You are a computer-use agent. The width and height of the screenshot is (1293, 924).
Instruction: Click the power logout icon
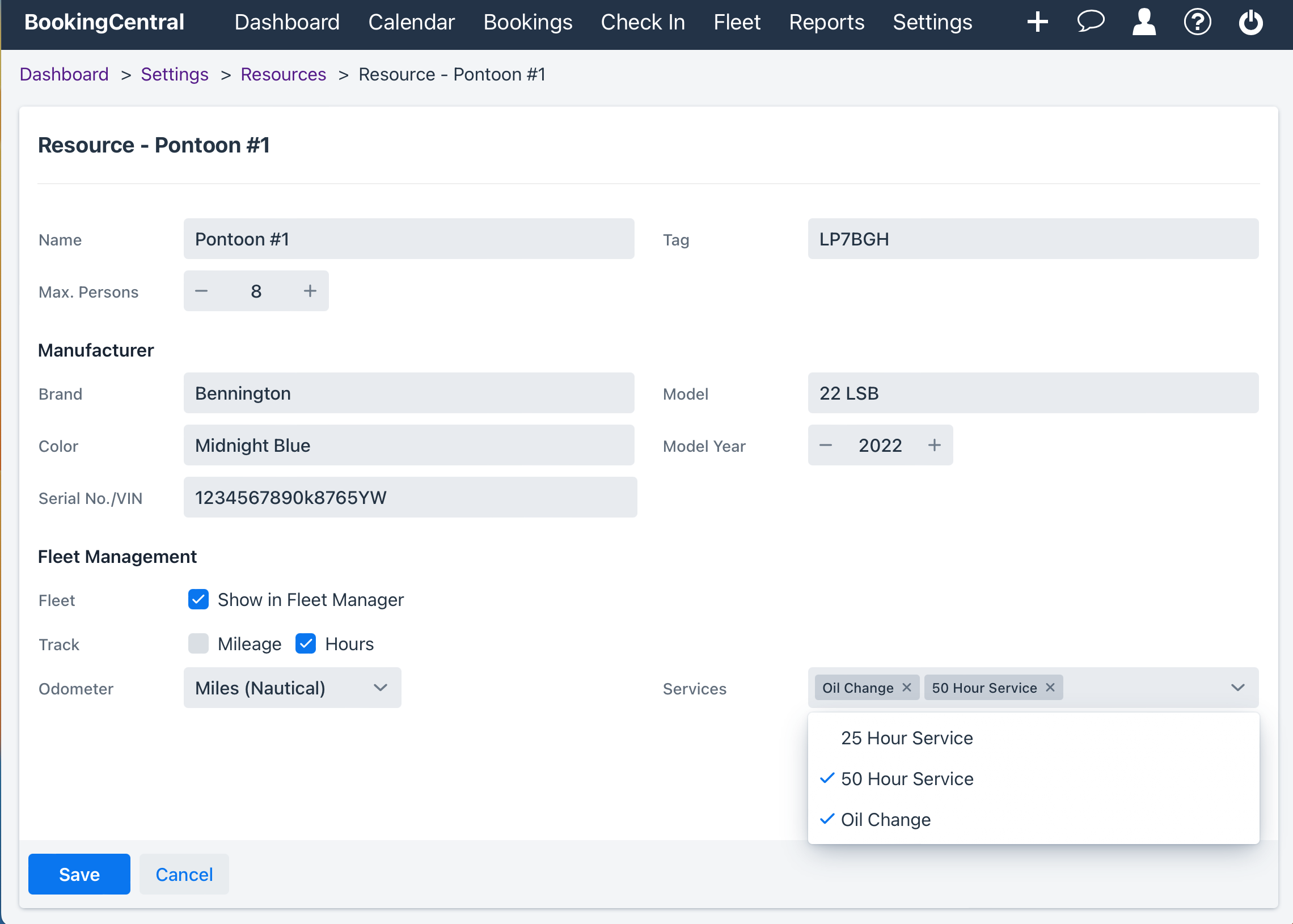tap(1250, 22)
